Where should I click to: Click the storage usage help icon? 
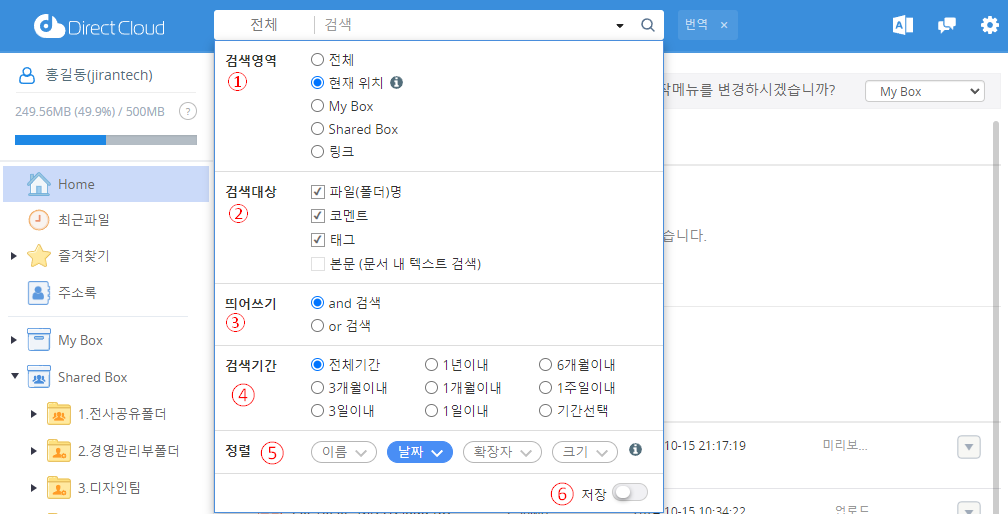187,111
